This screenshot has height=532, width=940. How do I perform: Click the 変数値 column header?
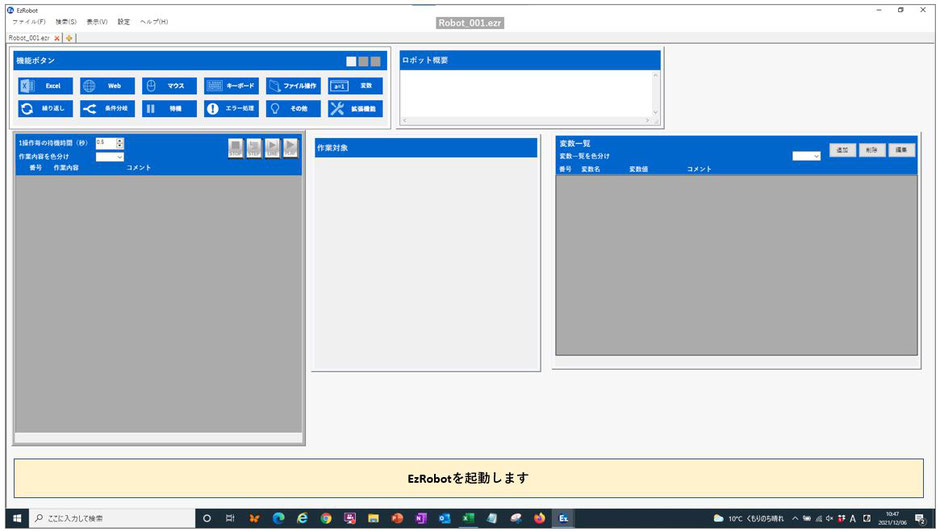point(638,169)
